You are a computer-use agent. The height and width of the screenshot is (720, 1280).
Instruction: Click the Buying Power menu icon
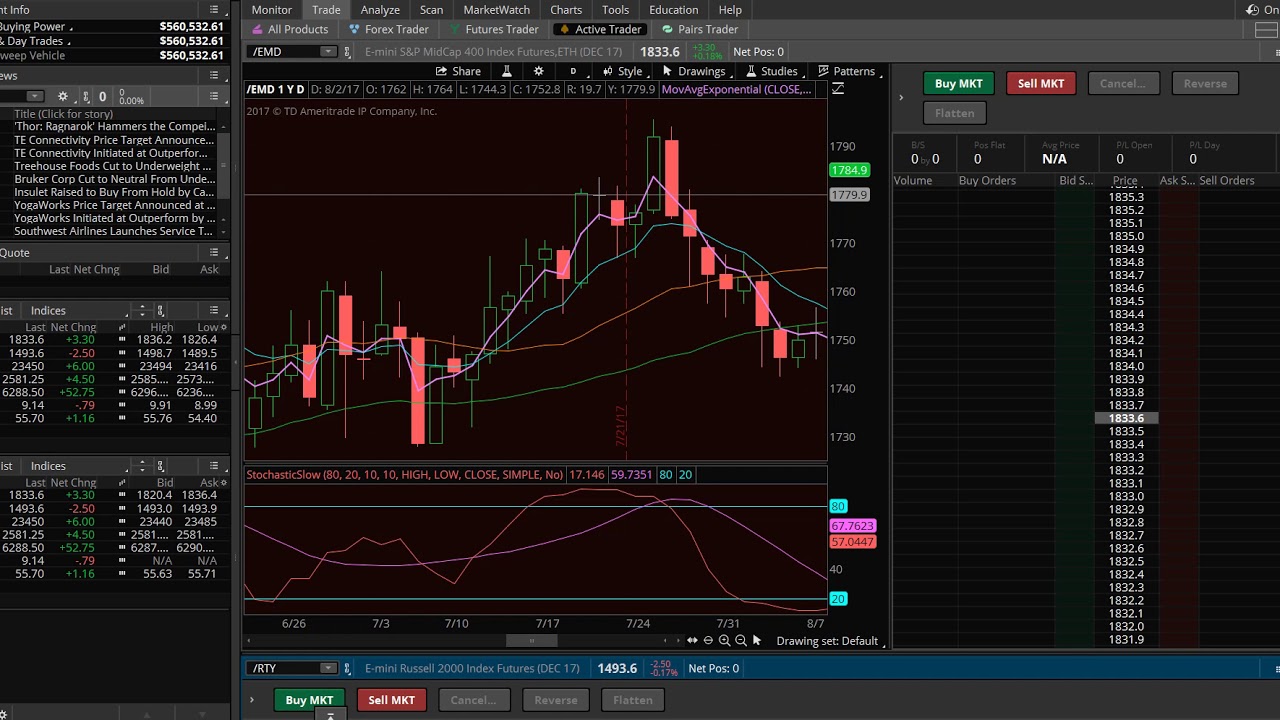73,27
